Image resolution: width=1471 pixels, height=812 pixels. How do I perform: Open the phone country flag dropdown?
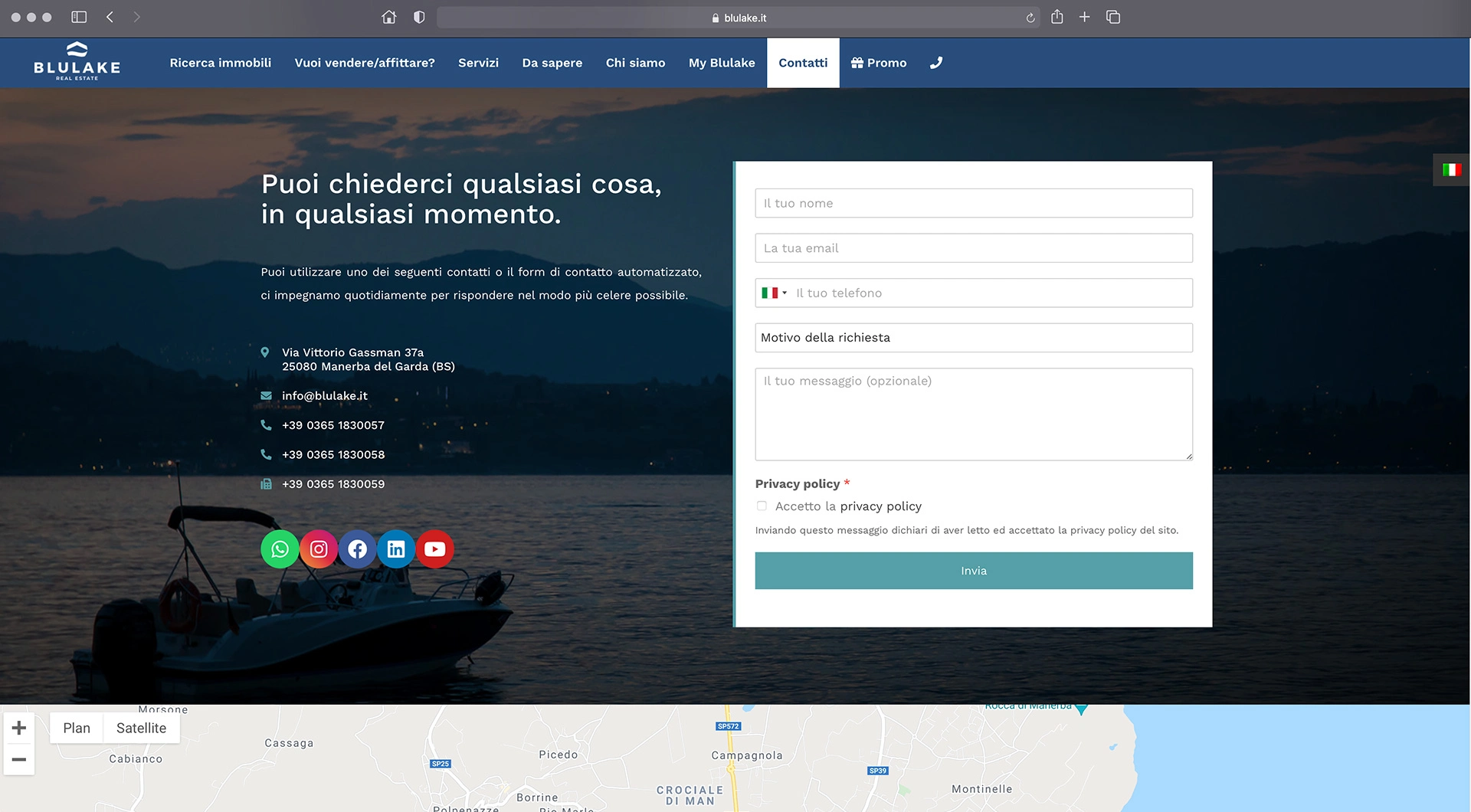pyautogui.click(x=774, y=293)
